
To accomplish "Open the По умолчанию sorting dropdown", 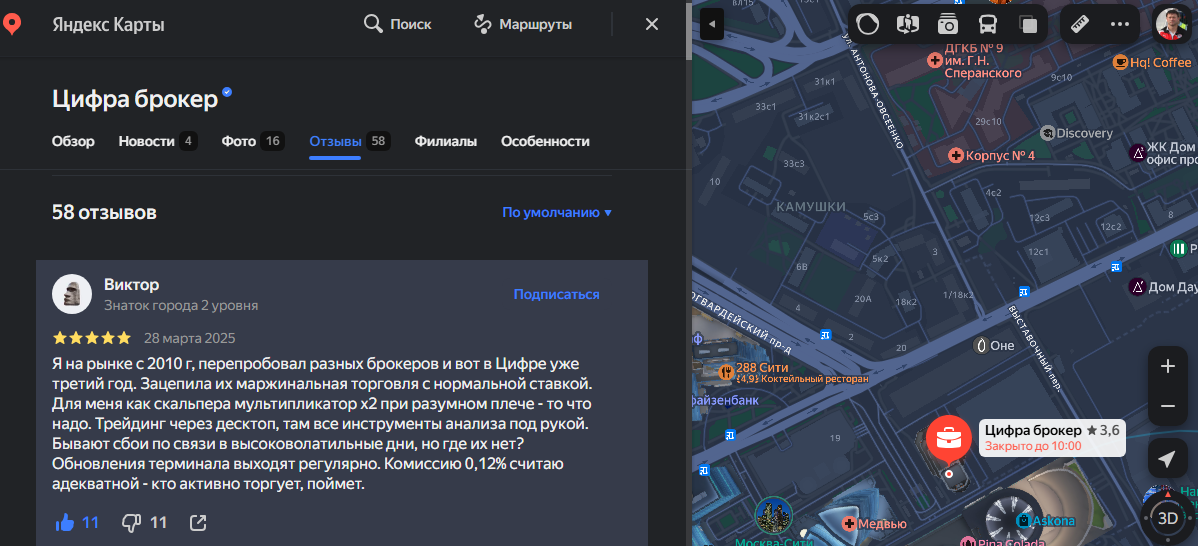I will 557,212.
